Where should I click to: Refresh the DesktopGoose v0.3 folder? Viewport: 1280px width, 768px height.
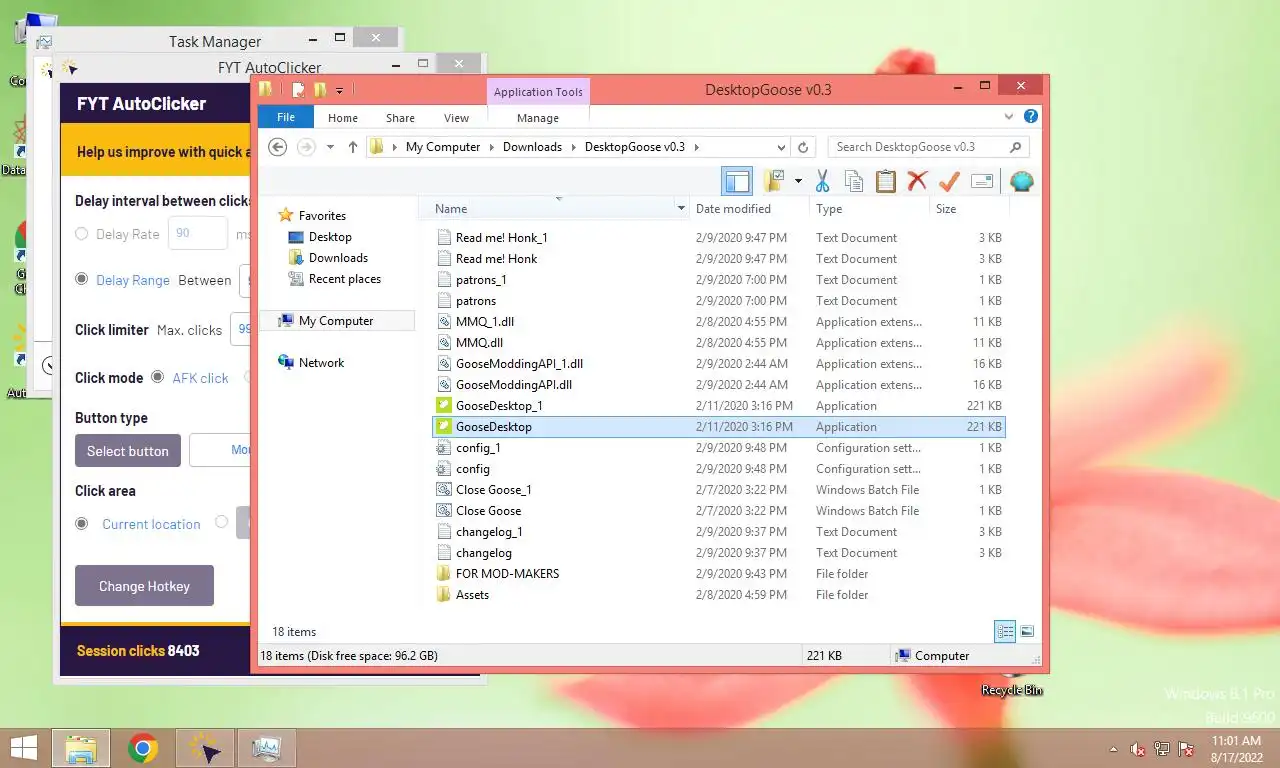tap(803, 147)
